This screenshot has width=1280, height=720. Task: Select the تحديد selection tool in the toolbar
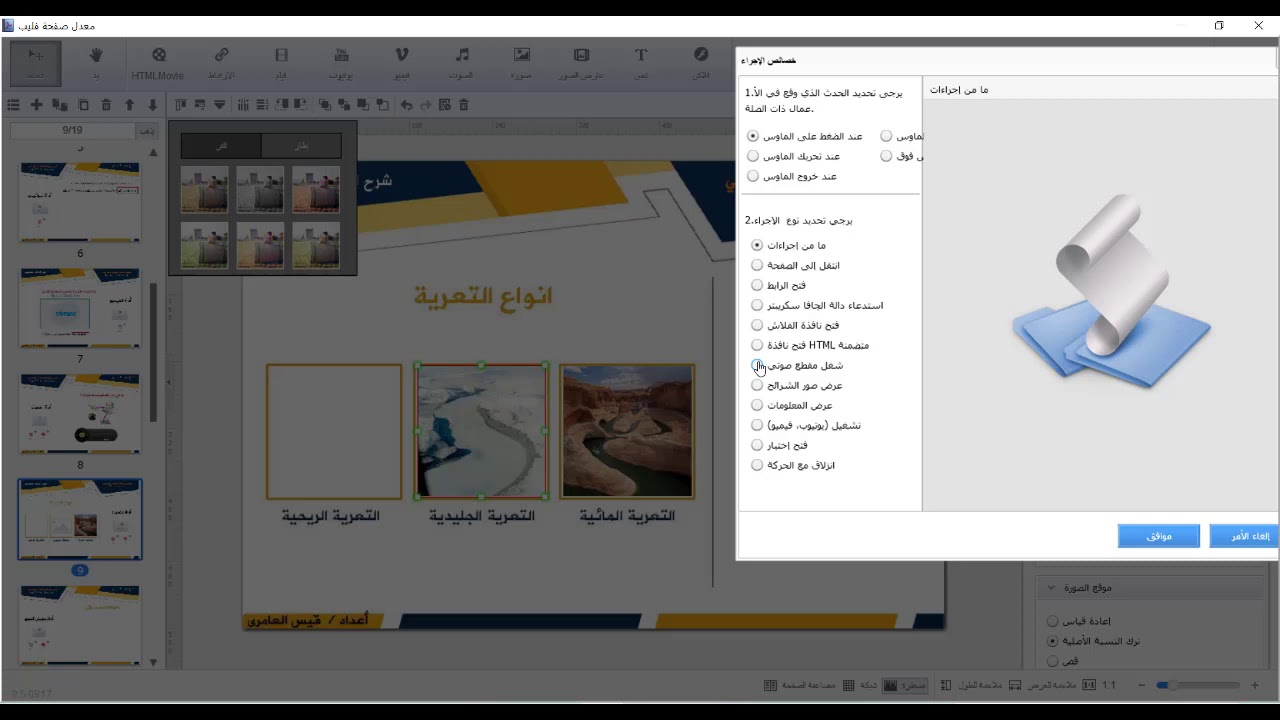point(36,63)
